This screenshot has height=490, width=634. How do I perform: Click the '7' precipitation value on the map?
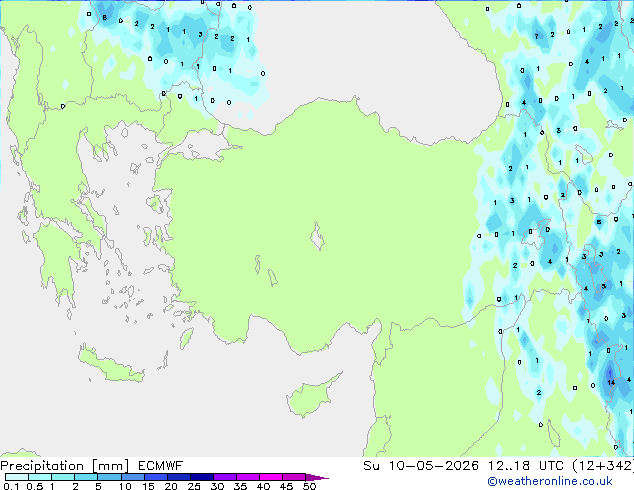pyautogui.click(x=537, y=36)
